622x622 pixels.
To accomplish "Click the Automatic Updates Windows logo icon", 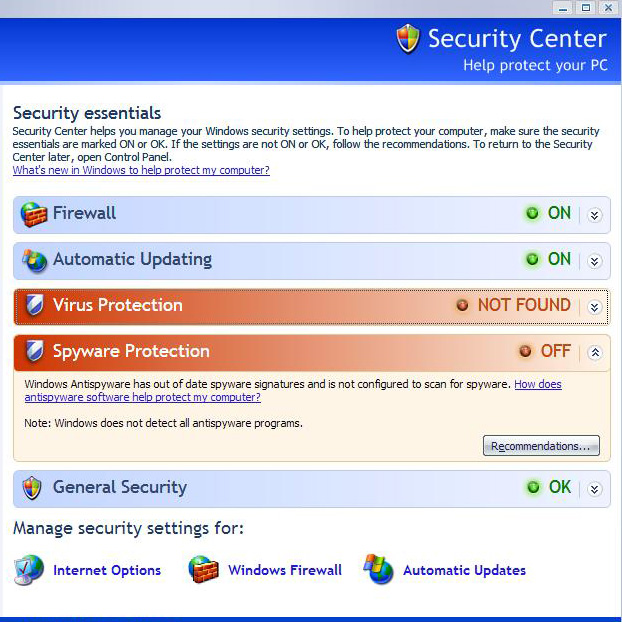I will [378, 570].
